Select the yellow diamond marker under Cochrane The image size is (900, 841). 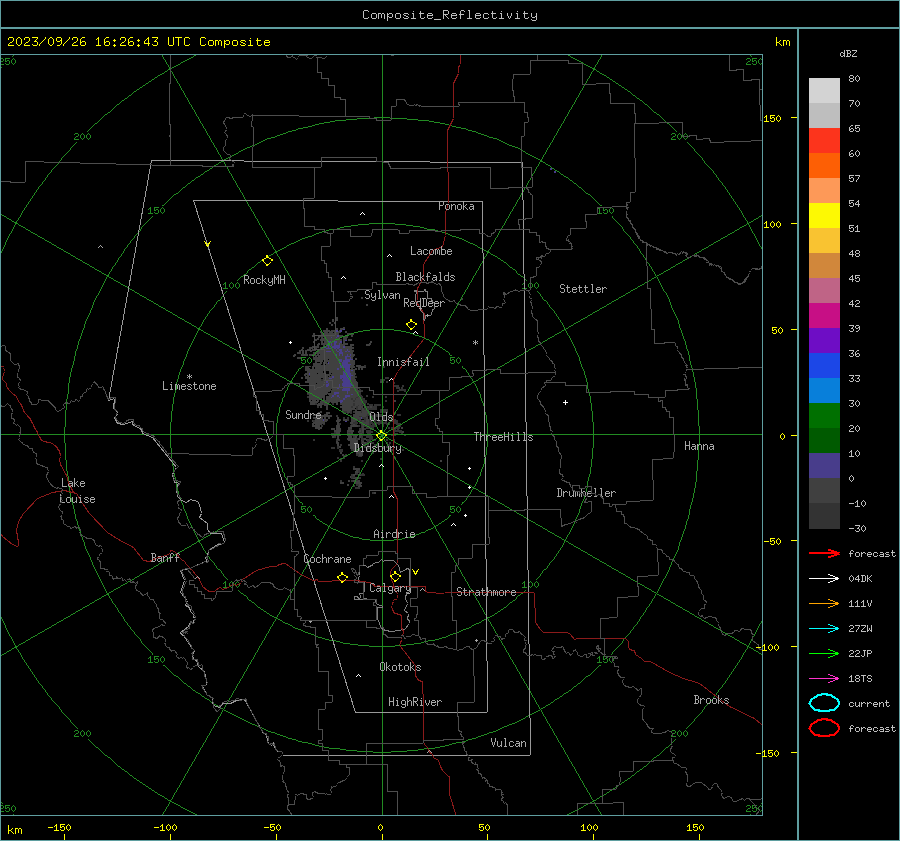coord(342,577)
